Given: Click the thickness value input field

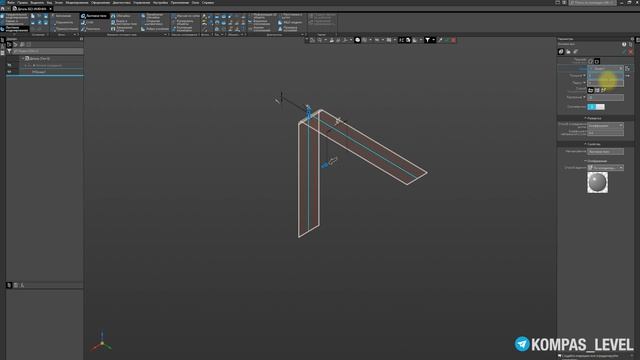Looking at the screenshot, I should [x=605, y=76].
